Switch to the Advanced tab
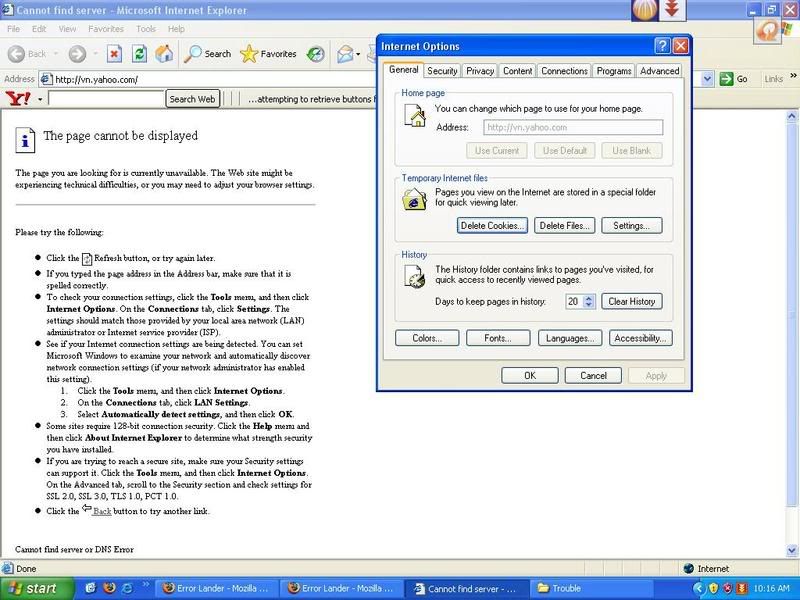This screenshot has width=800, height=600. [x=659, y=71]
